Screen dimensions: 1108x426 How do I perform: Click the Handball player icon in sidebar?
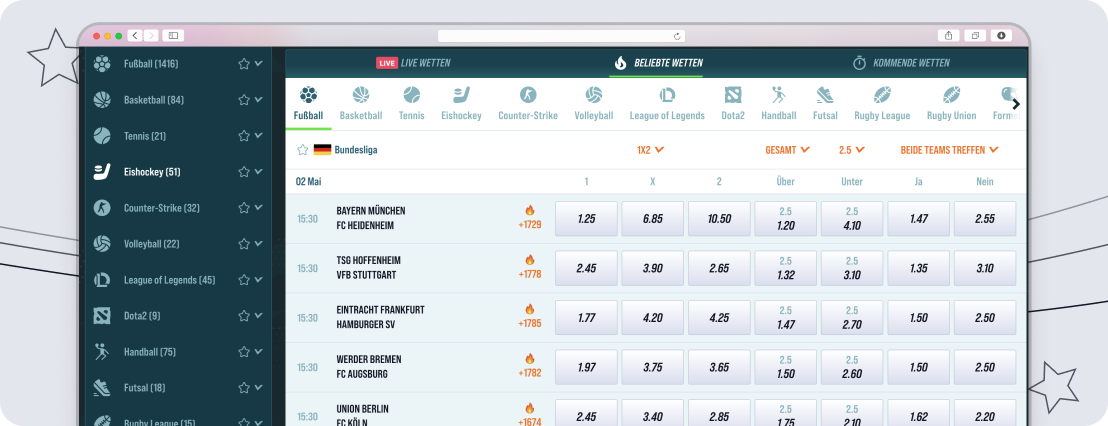(102, 352)
